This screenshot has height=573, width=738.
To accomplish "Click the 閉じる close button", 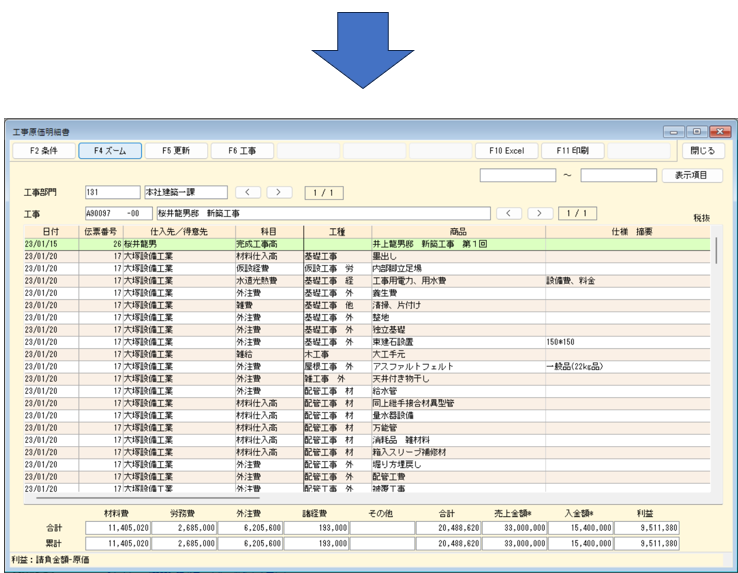I will coord(703,151).
